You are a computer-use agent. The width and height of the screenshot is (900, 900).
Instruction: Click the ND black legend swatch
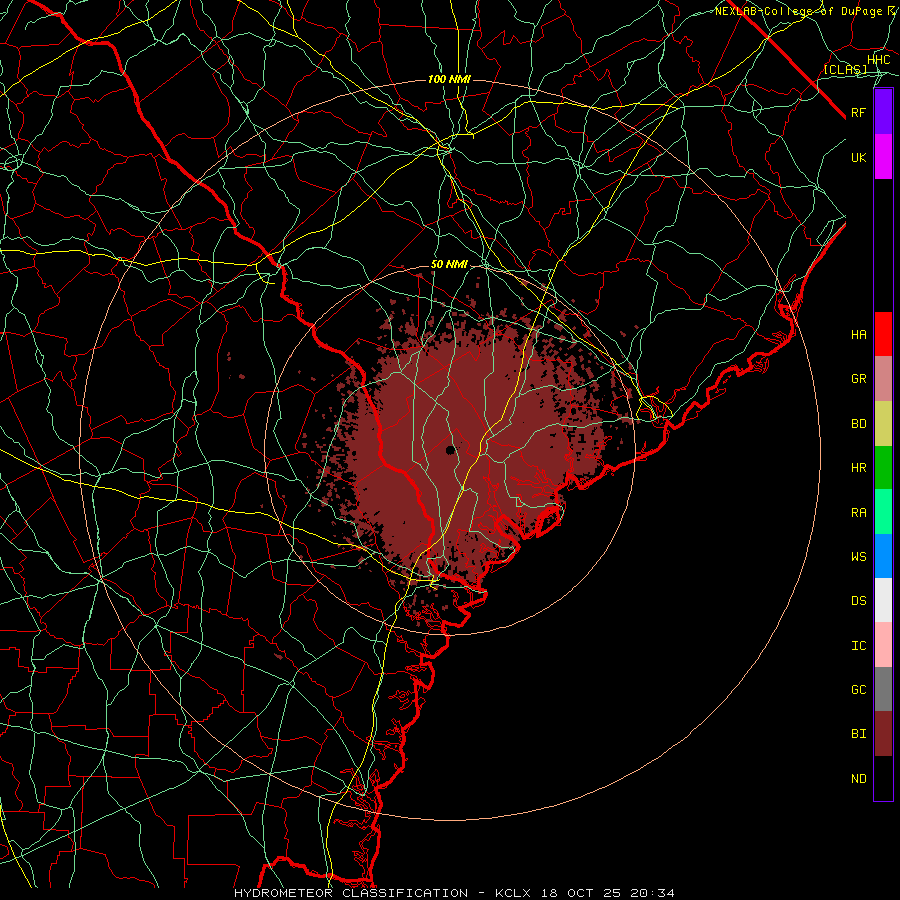pyautogui.click(x=883, y=778)
